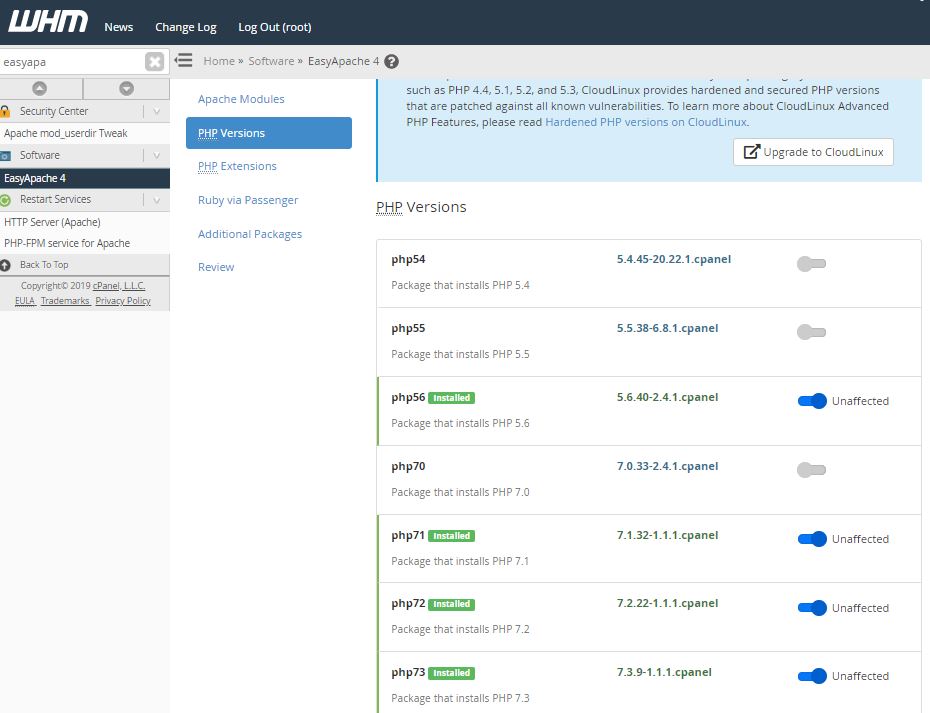Click version 7.0.33-2.4.1.cpanel

pyautogui.click(x=667, y=466)
